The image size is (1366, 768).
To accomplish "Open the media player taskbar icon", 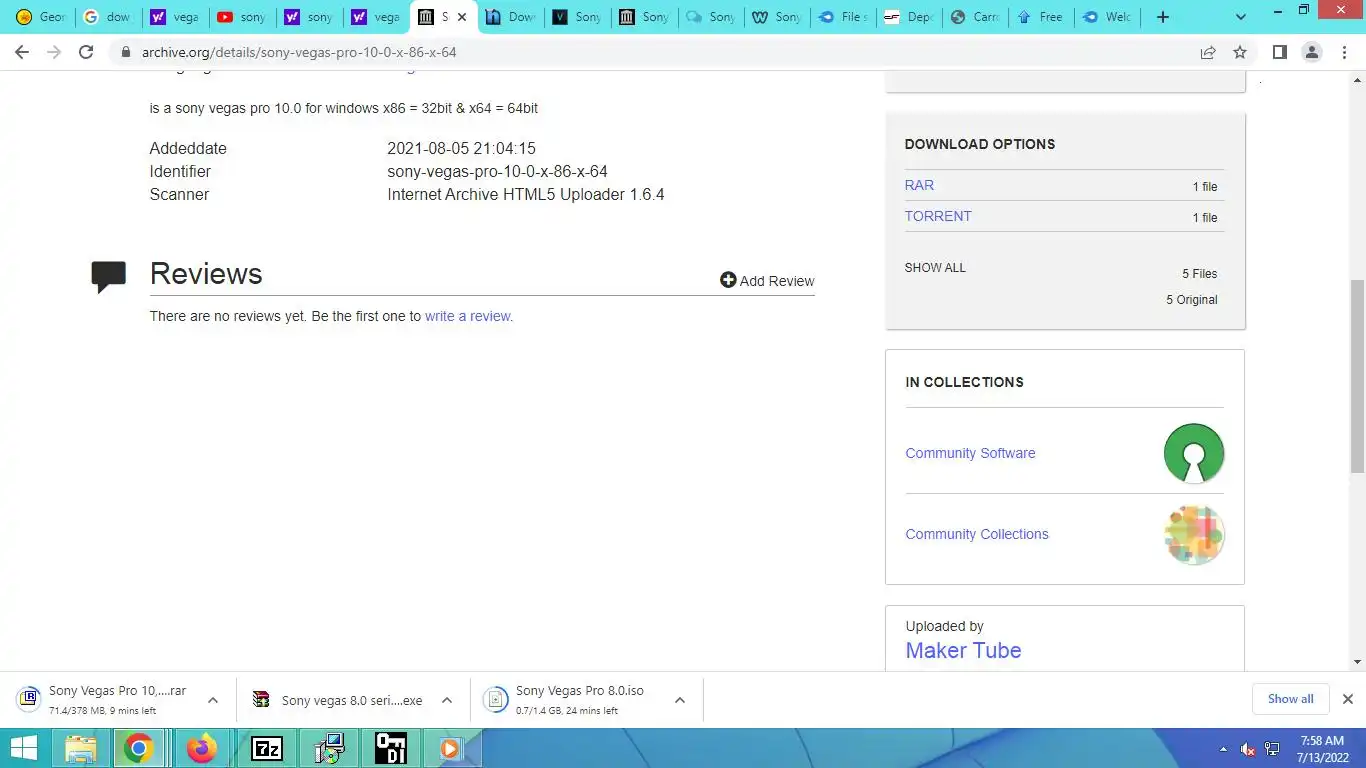I will [x=451, y=748].
